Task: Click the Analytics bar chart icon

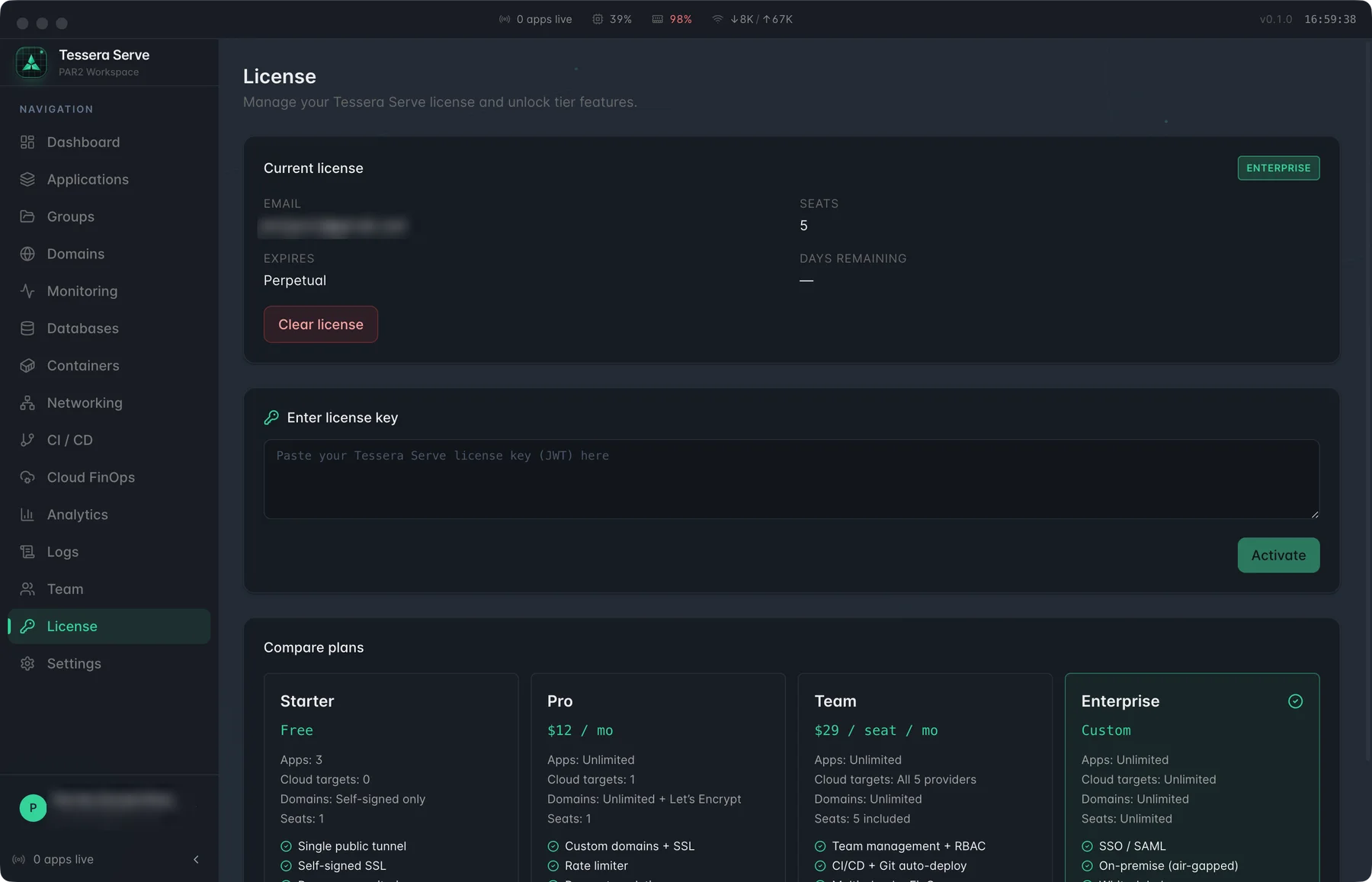Action: [27, 515]
